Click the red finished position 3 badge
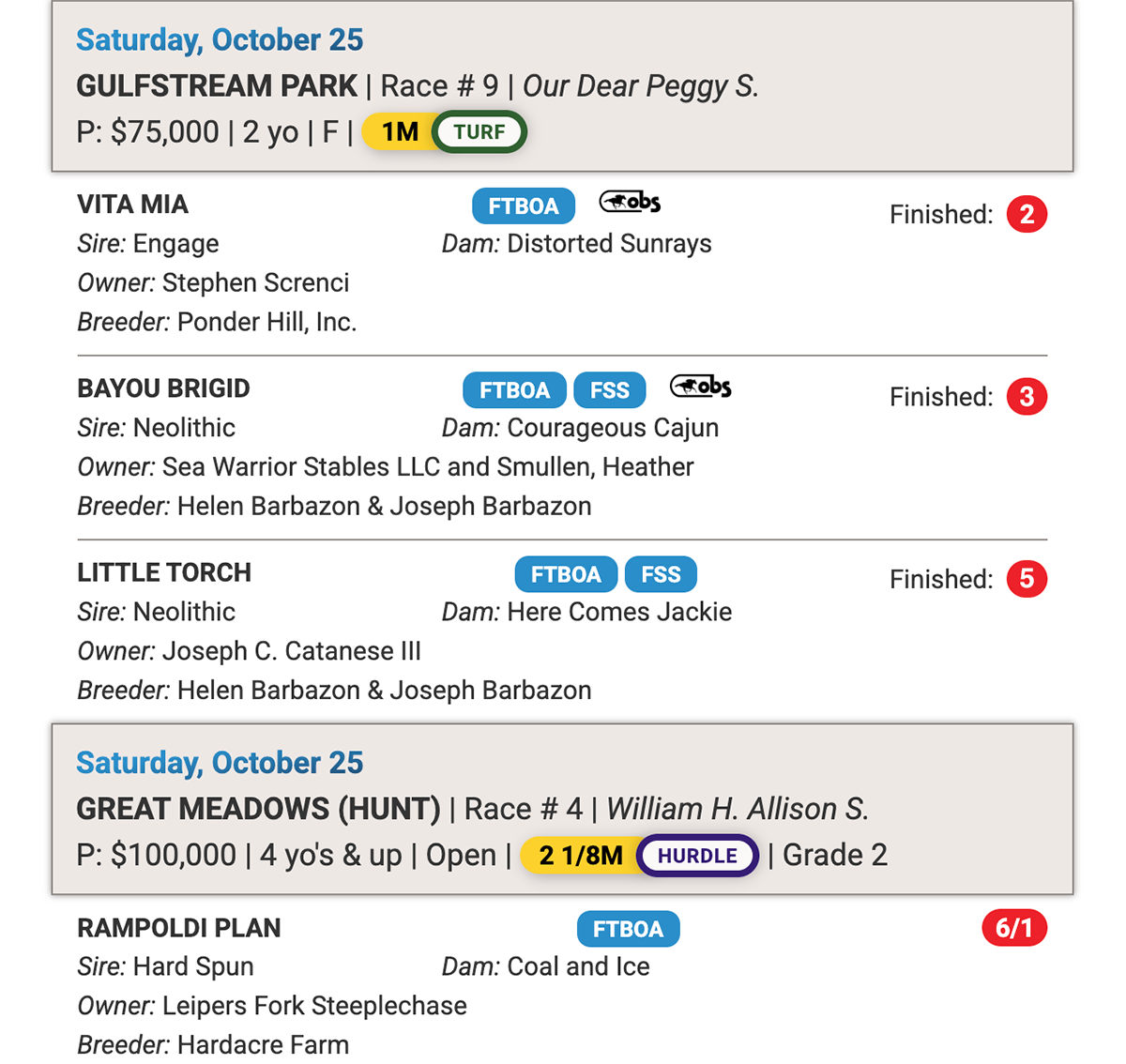The image size is (1126, 1064). [1027, 397]
